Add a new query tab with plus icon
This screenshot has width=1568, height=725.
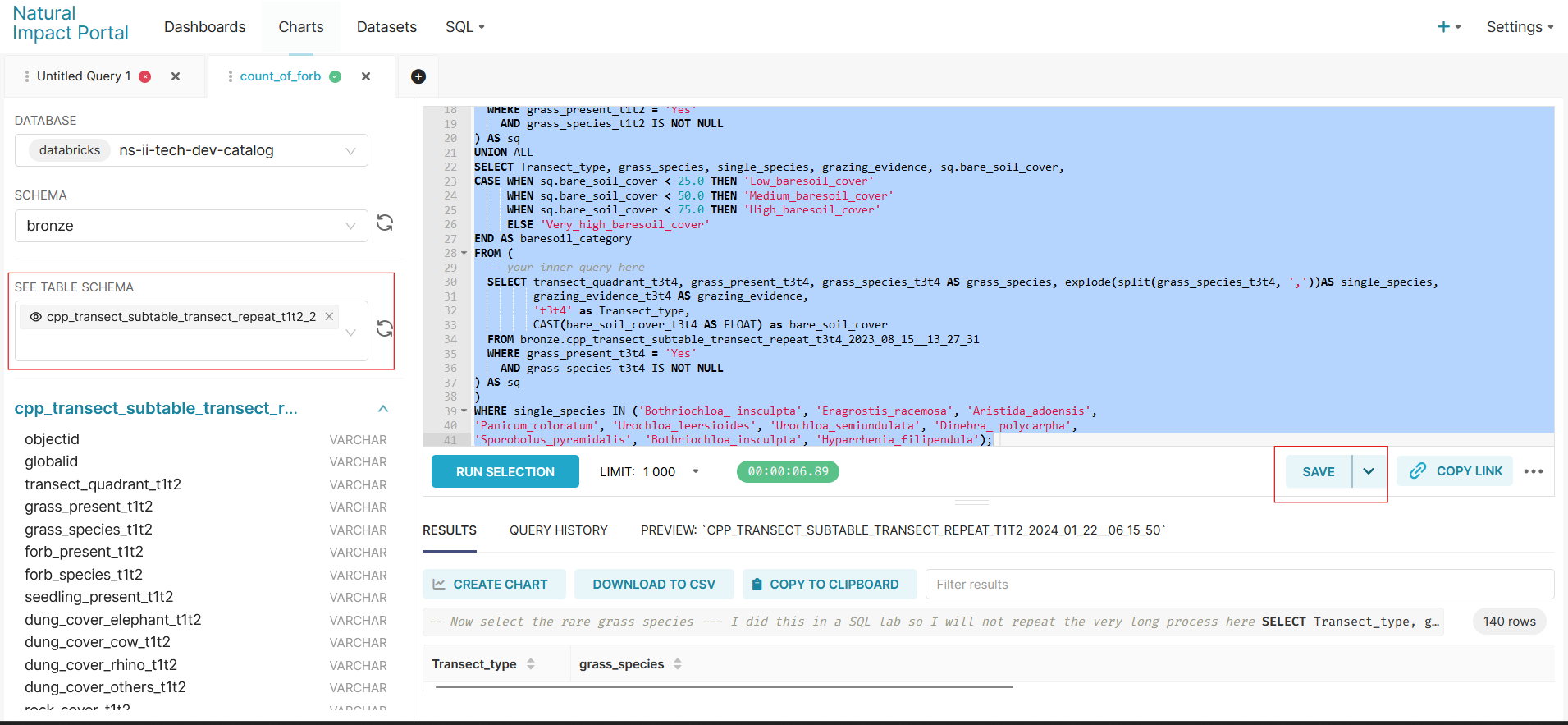pos(418,76)
